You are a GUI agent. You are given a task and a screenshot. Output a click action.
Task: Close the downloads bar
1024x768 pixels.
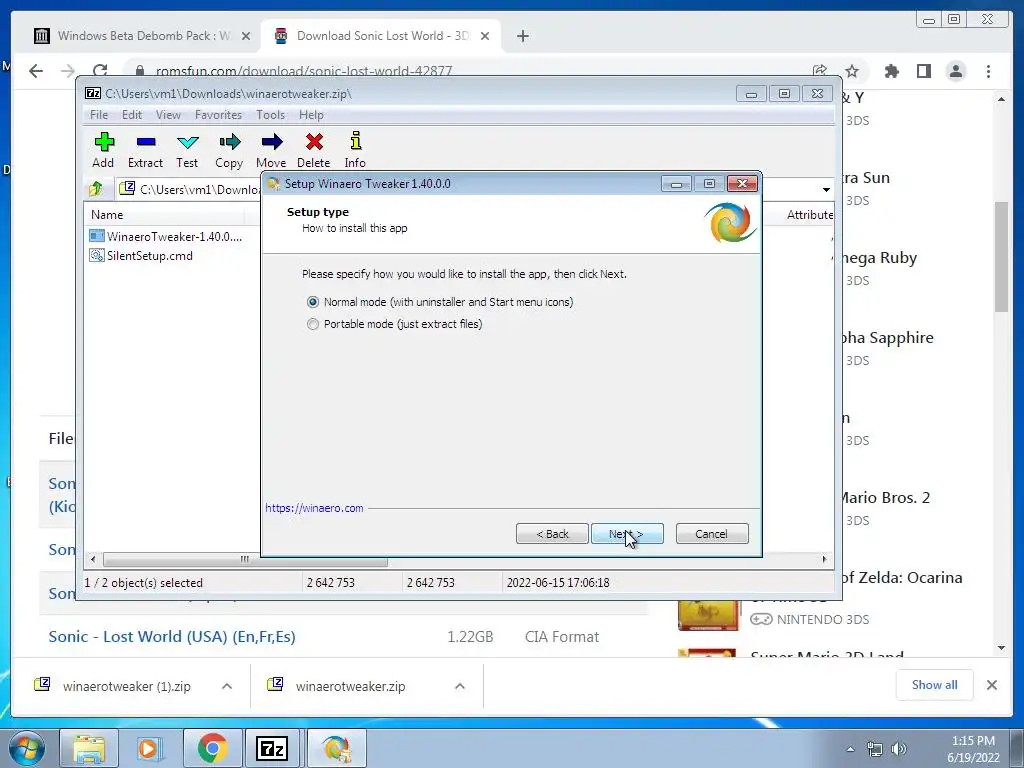pos(992,685)
